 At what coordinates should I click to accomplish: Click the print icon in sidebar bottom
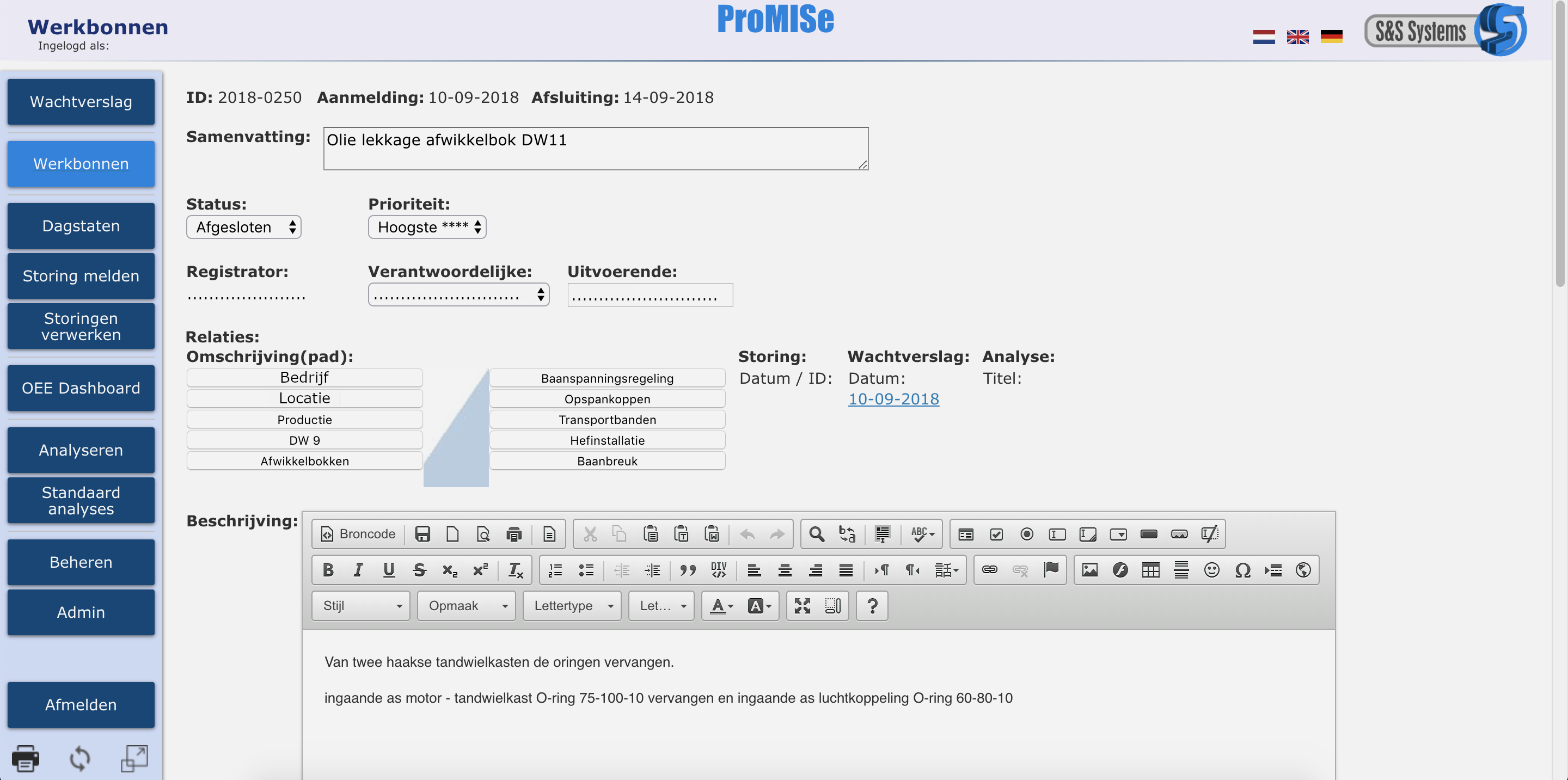point(26,758)
